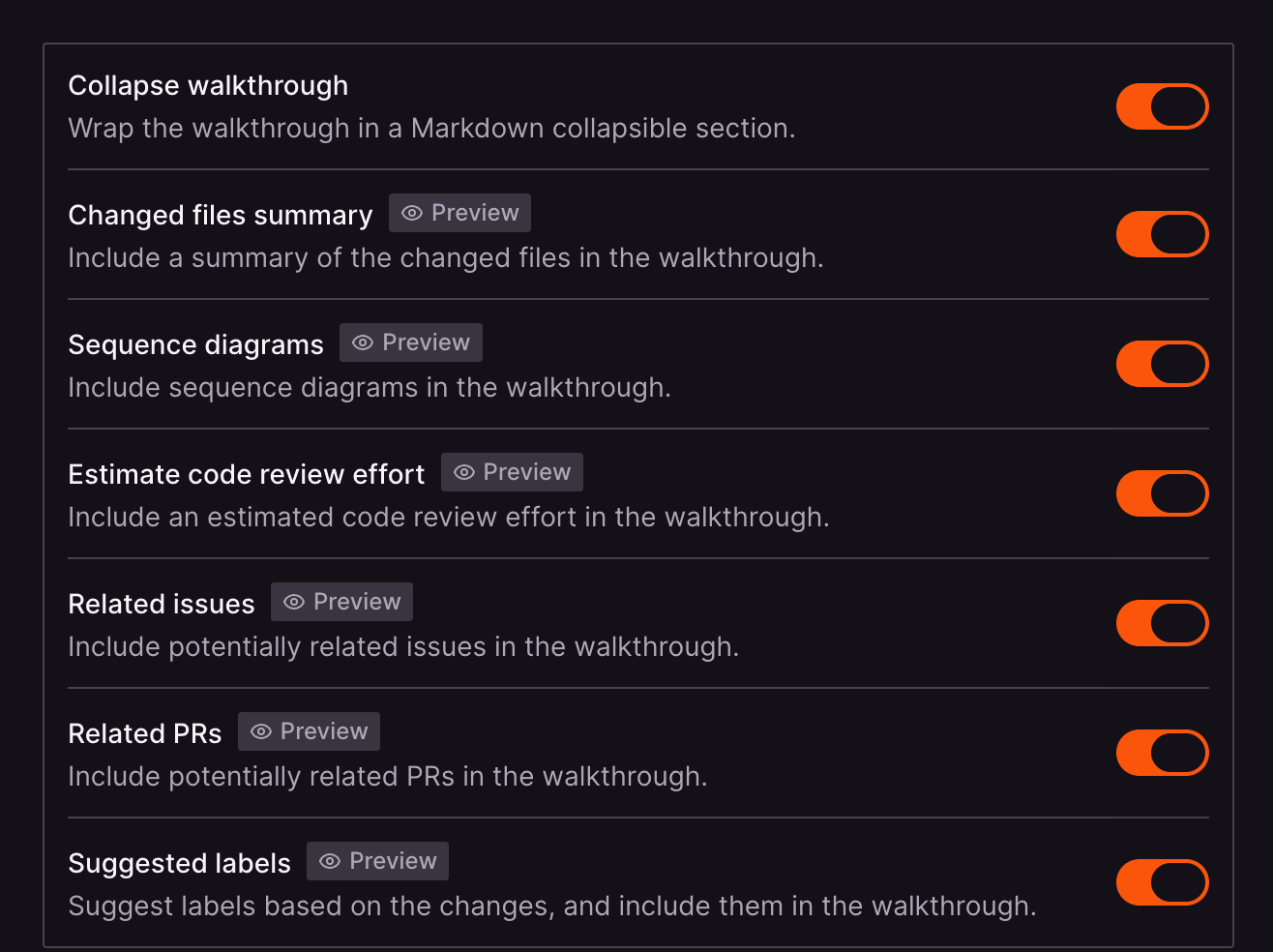Click eye icon next to Suggested labels
This screenshot has height=952, width=1273.
tap(330, 861)
